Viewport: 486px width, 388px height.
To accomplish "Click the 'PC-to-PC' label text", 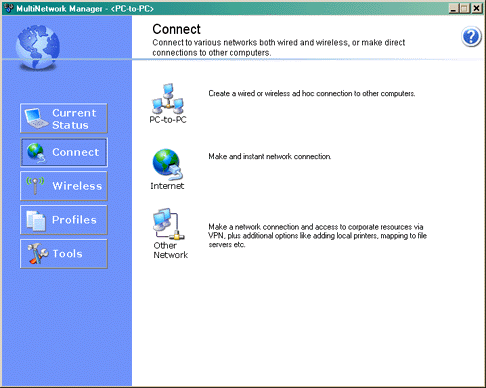I will (x=168, y=120).
